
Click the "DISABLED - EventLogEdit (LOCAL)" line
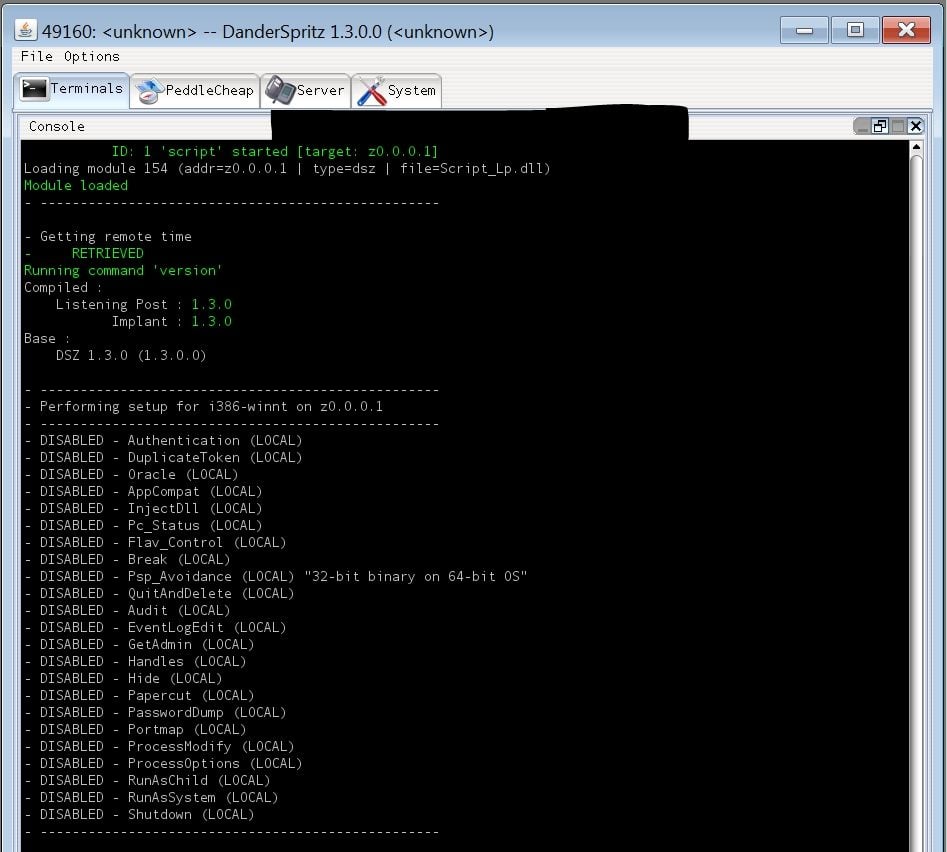tap(155, 627)
